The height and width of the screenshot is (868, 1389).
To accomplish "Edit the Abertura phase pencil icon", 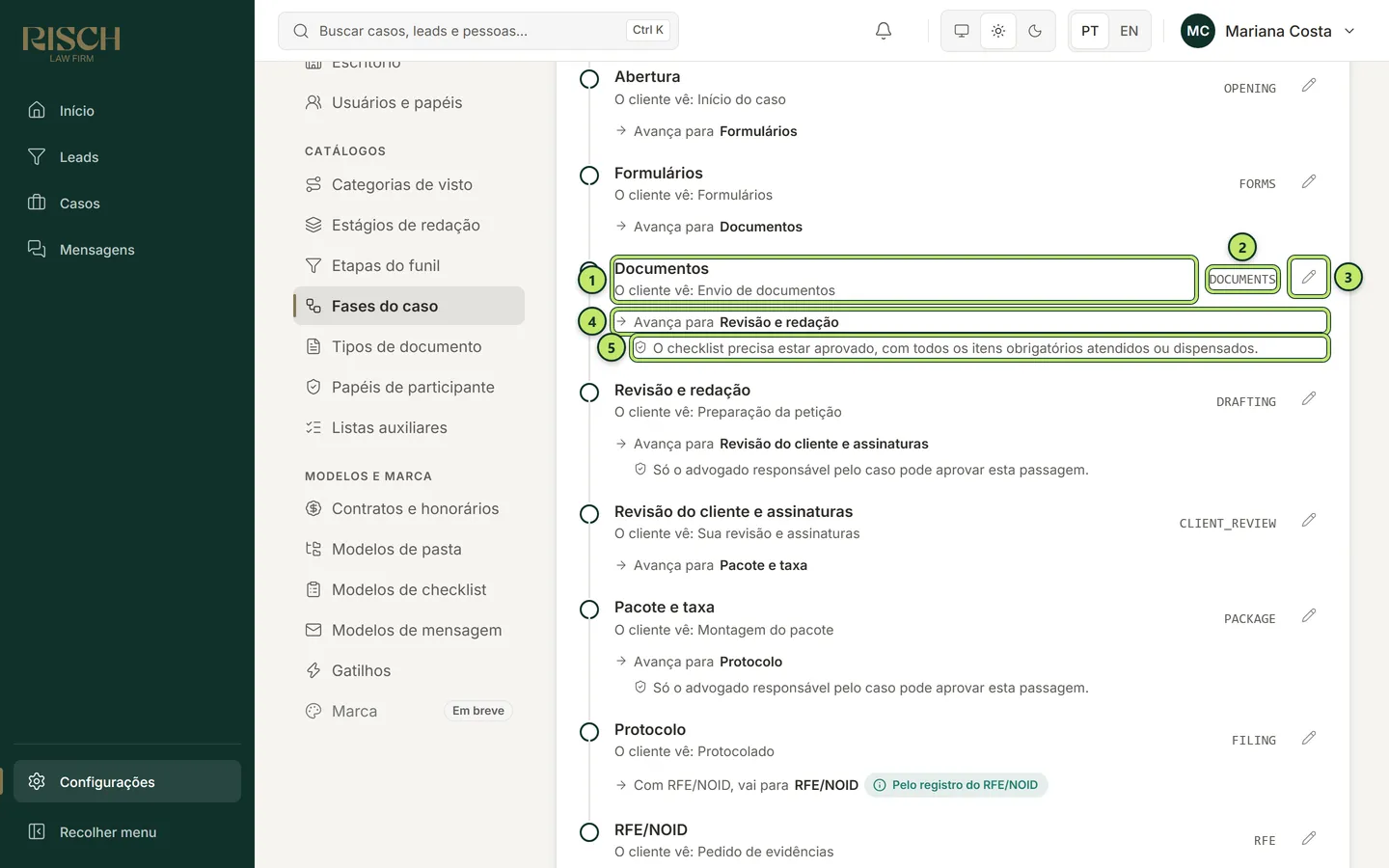I will tap(1309, 86).
